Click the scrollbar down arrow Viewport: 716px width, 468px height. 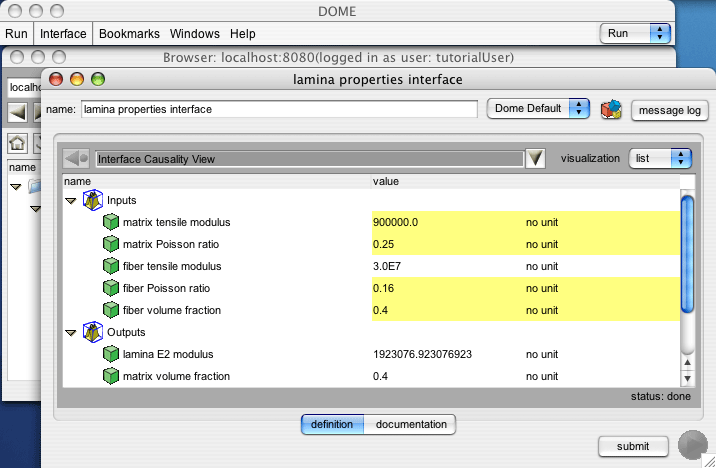click(687, 379)
